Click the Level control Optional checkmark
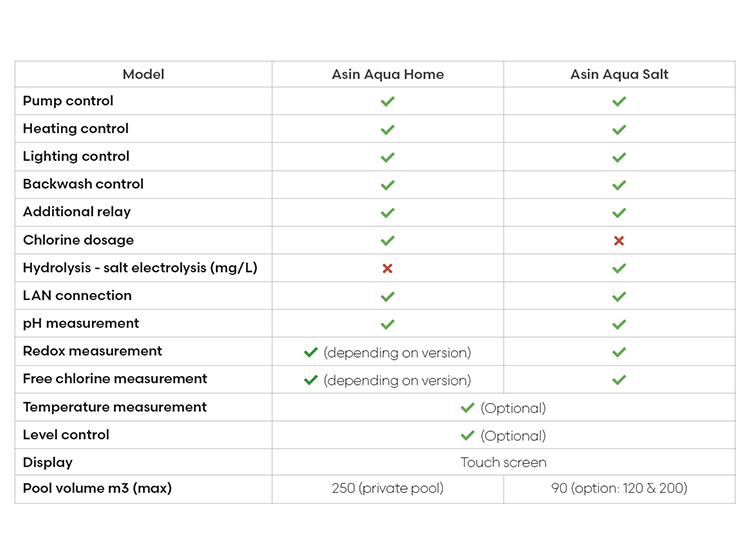This screenshot has height=560, width=751. 467,435
